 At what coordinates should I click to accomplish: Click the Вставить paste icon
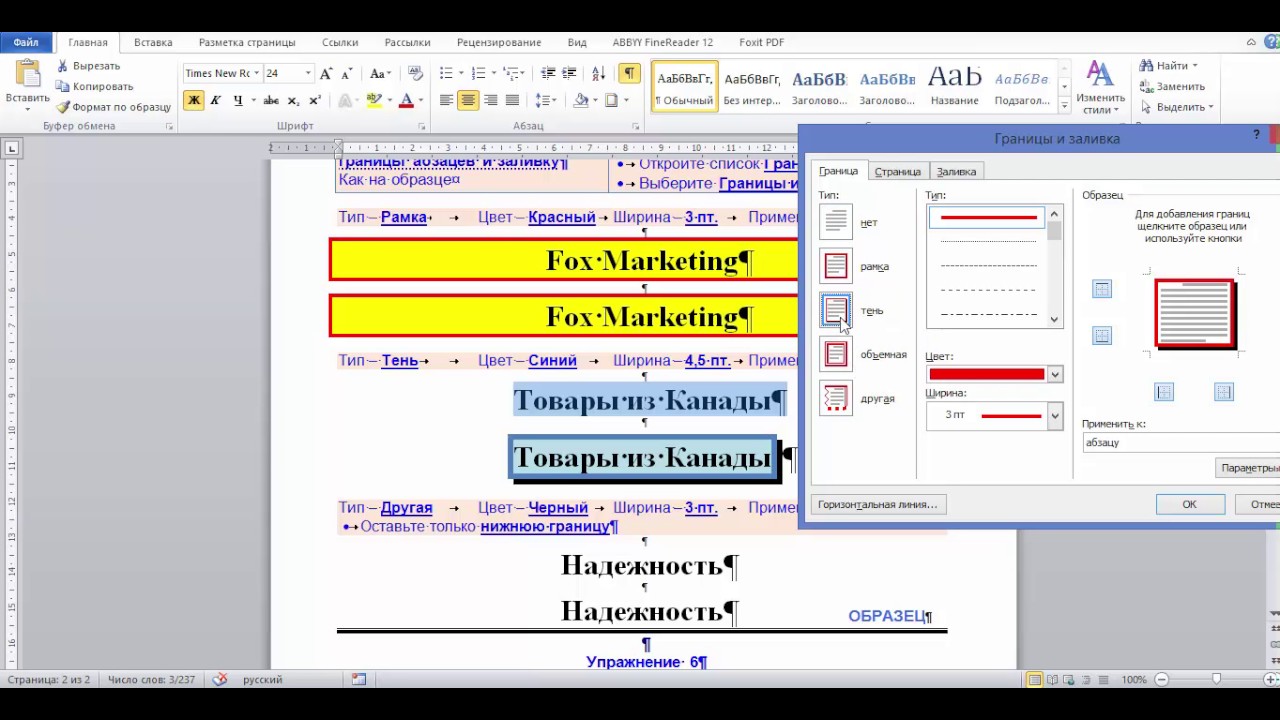[x=27, y=75]
